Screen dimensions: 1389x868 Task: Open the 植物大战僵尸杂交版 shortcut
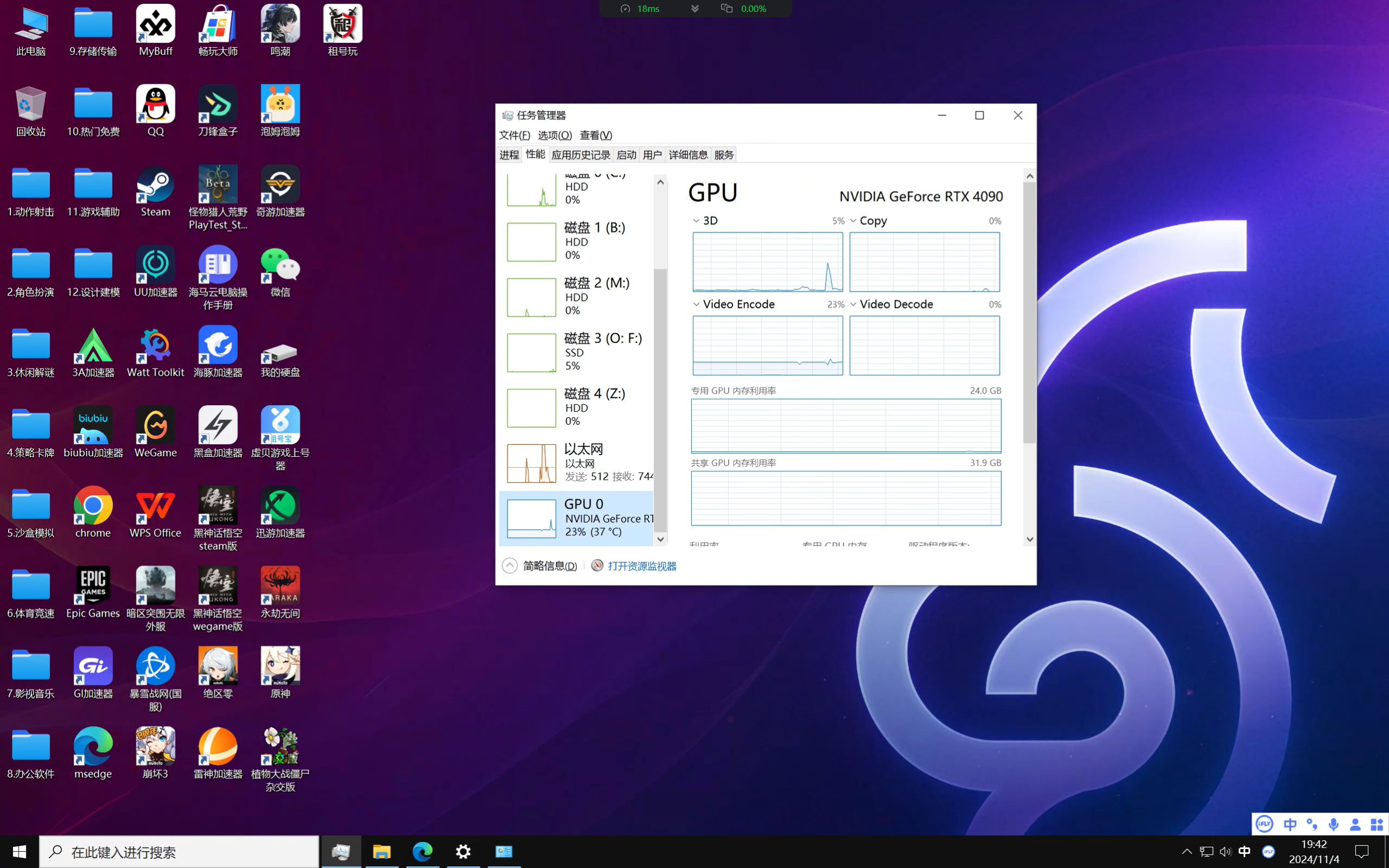coord(280,759)
